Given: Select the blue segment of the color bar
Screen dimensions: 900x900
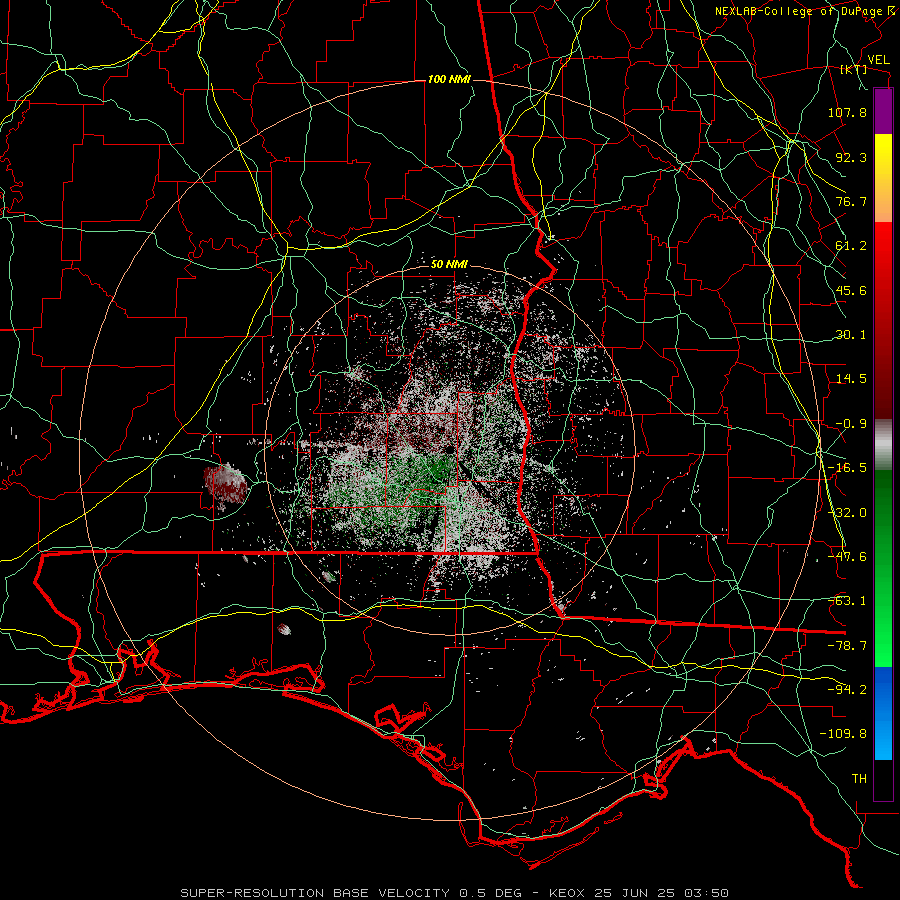Looking at the screenshot, I should (x=883, y=713).
